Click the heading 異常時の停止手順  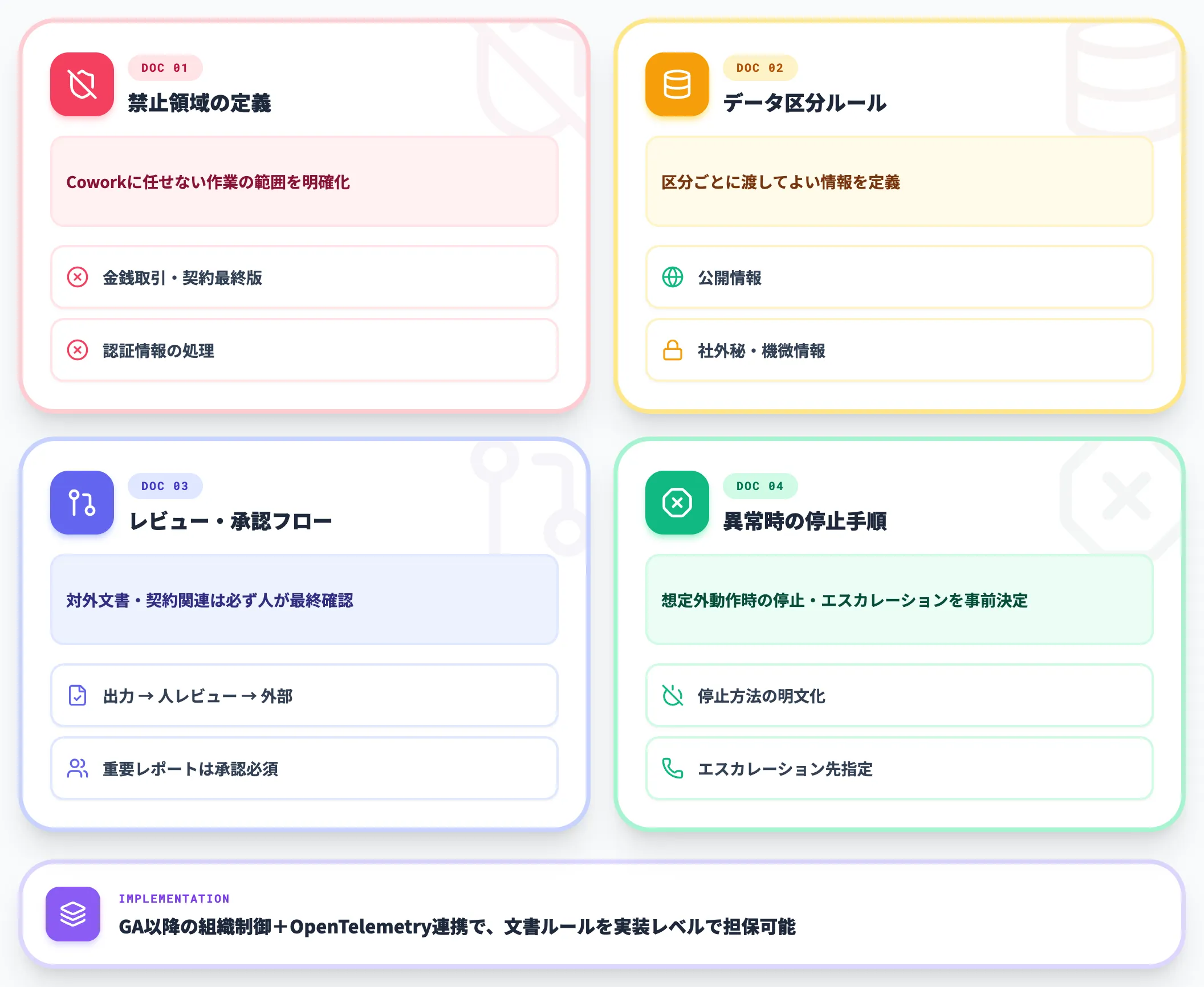point(805,521)
